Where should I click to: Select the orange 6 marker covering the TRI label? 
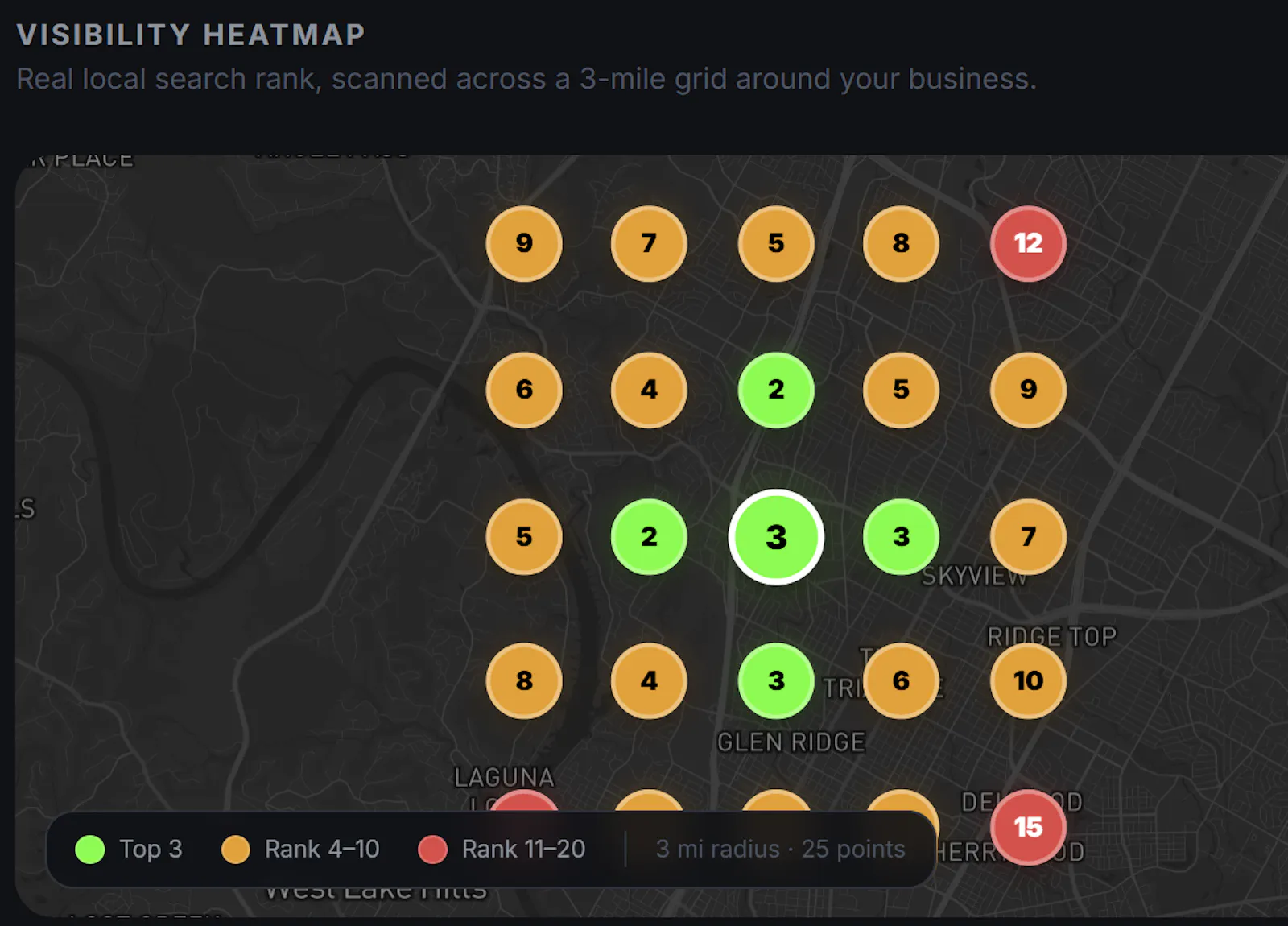[x=901, y=680]
